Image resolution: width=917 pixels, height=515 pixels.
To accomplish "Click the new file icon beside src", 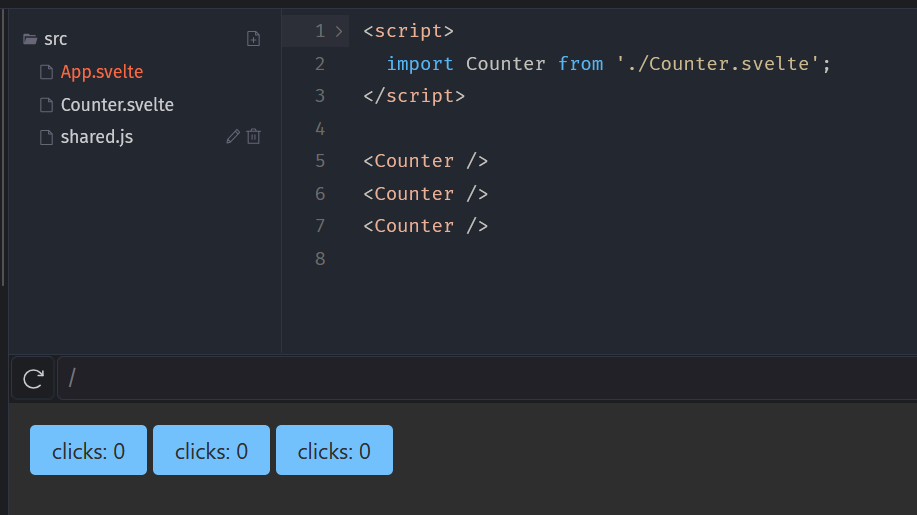I will coord(254,39).
